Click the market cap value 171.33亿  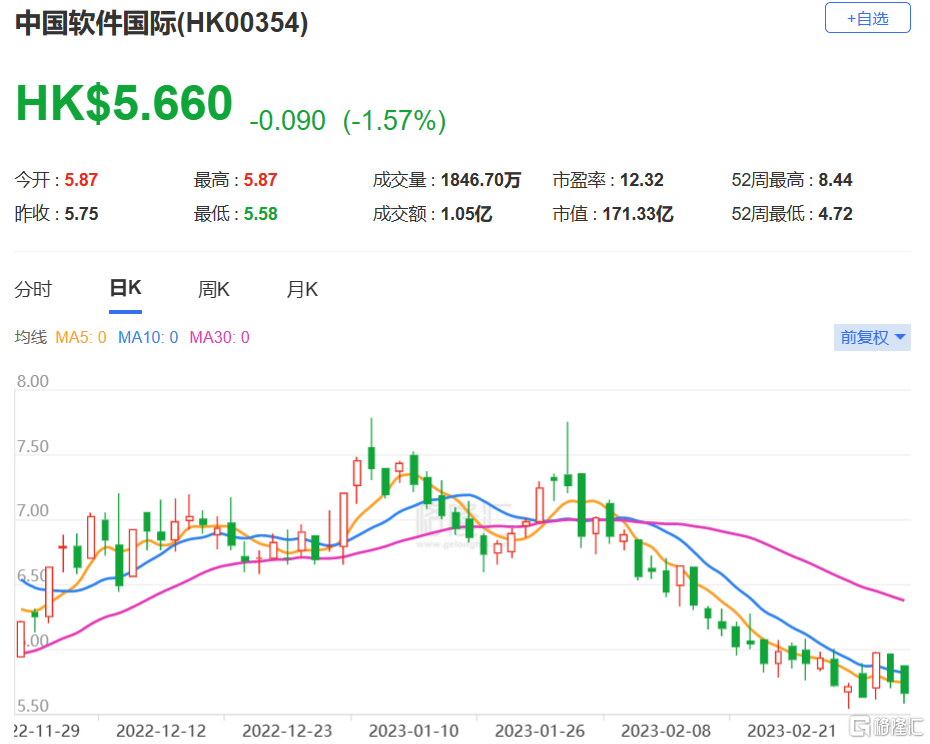[638, 214]
